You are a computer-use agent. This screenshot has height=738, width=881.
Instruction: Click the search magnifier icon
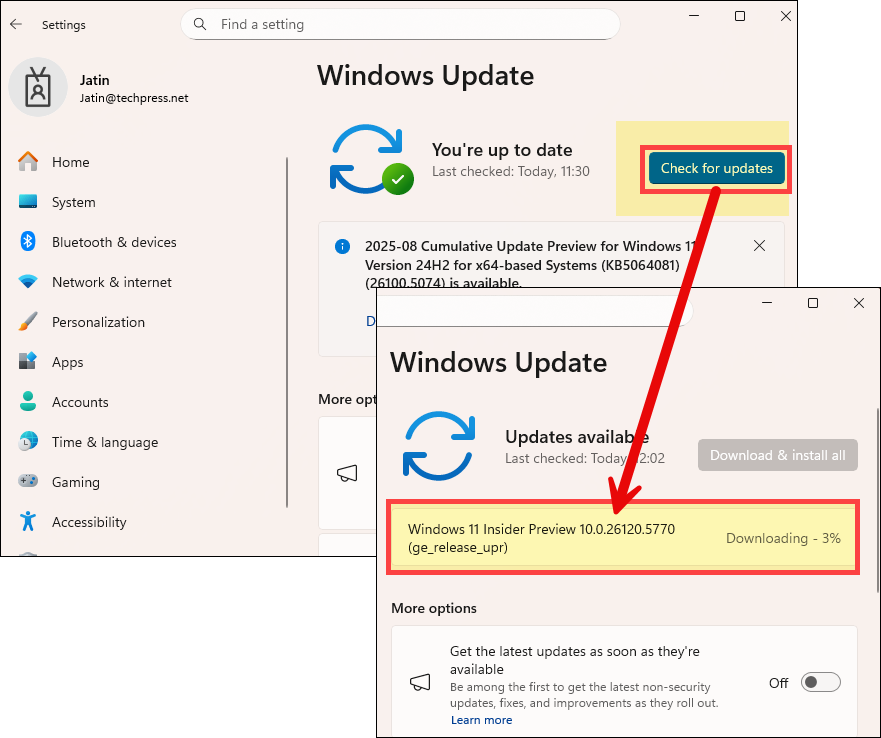tap(199, 24)
